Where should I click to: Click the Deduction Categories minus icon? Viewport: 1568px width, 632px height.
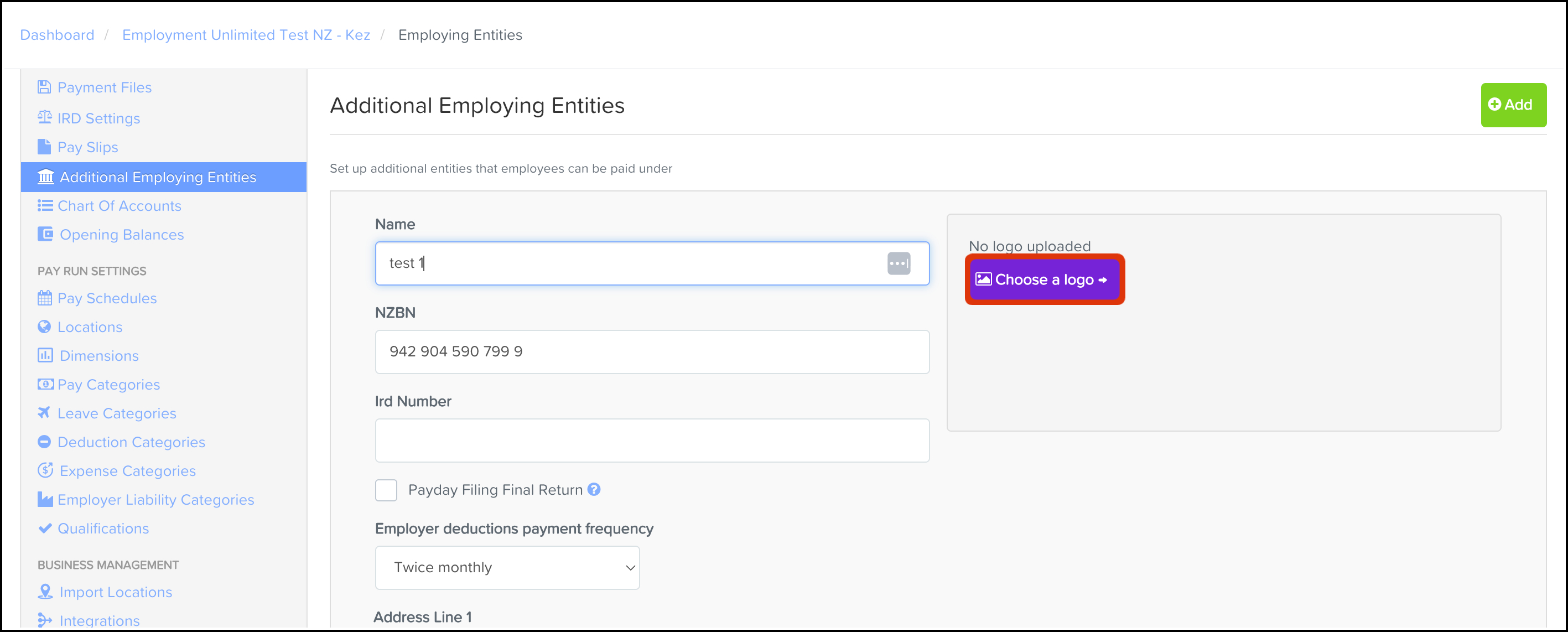[x=44, y=442]
